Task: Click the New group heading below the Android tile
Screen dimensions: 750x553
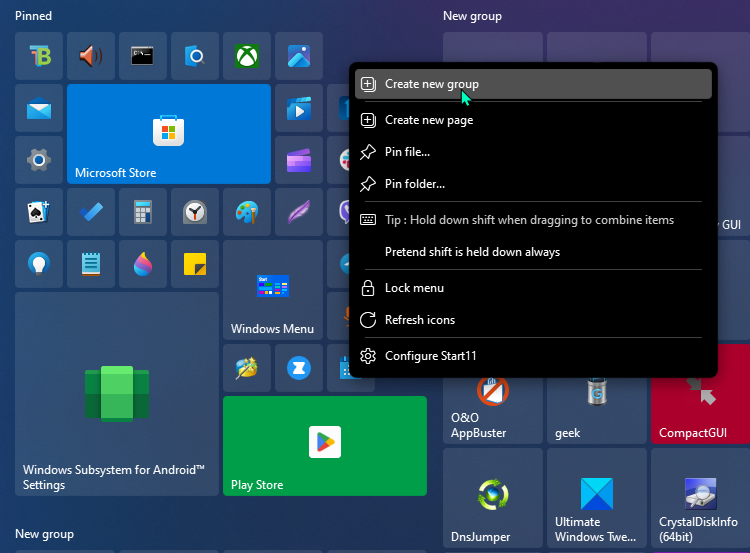Action: point(44,534)
